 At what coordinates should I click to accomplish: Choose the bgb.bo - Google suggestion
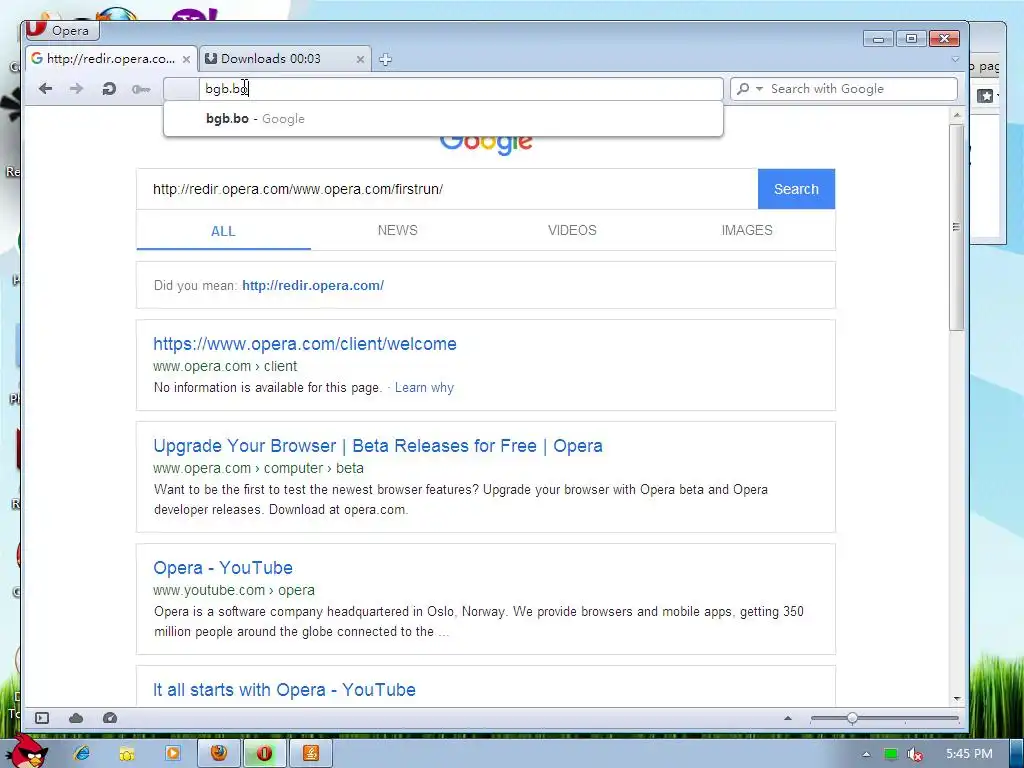tap(443, 119)
